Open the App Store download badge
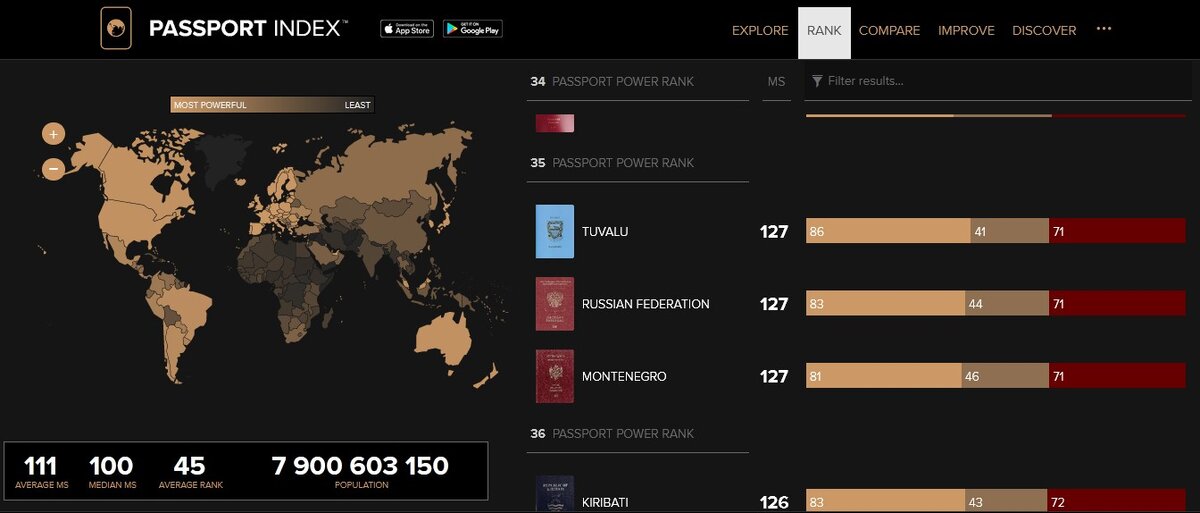The width and height of the screenshot is (1200, 513). tap(407, 29)
